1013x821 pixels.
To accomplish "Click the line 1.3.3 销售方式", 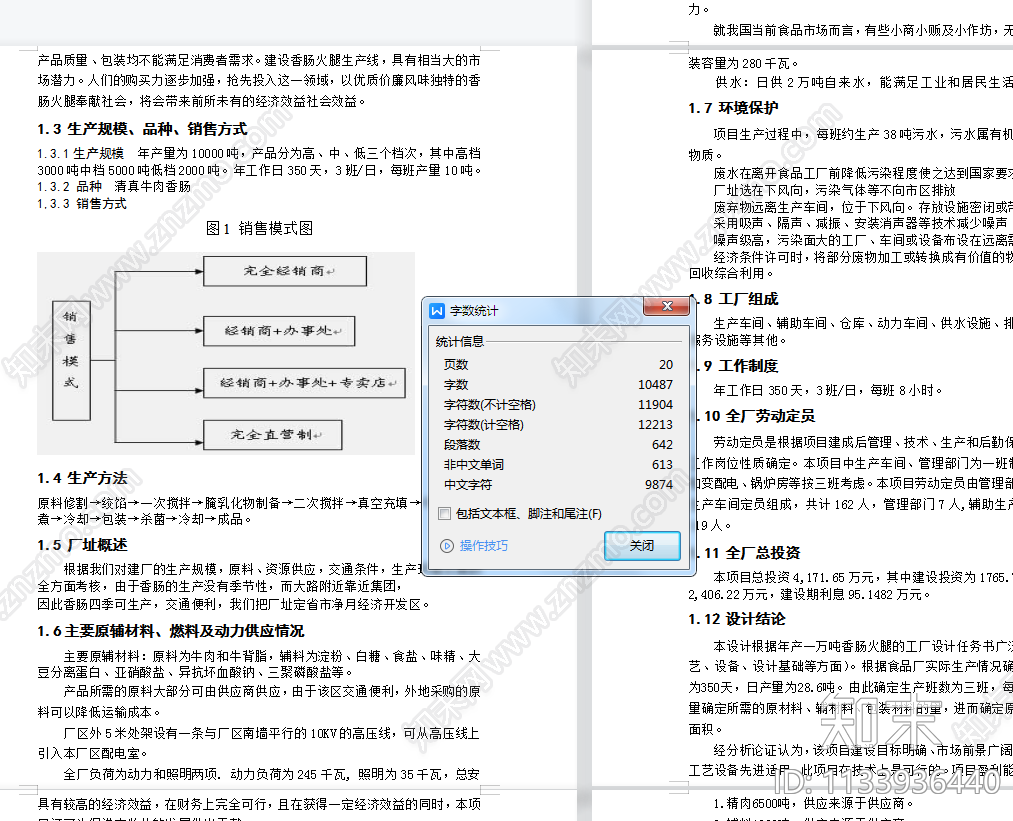I will point(81,203).
